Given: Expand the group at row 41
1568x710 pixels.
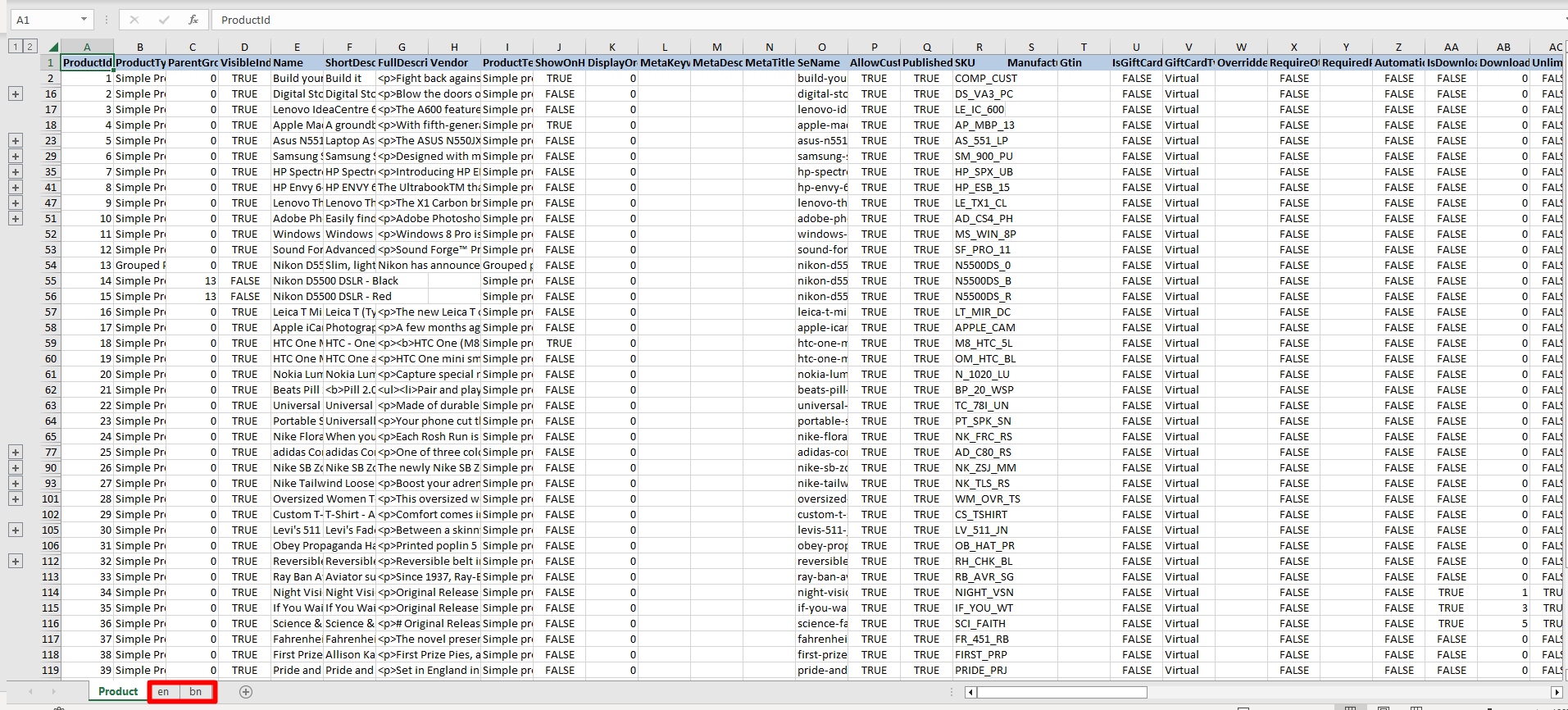Looking at the screenshot, I should tap(16, 188).
